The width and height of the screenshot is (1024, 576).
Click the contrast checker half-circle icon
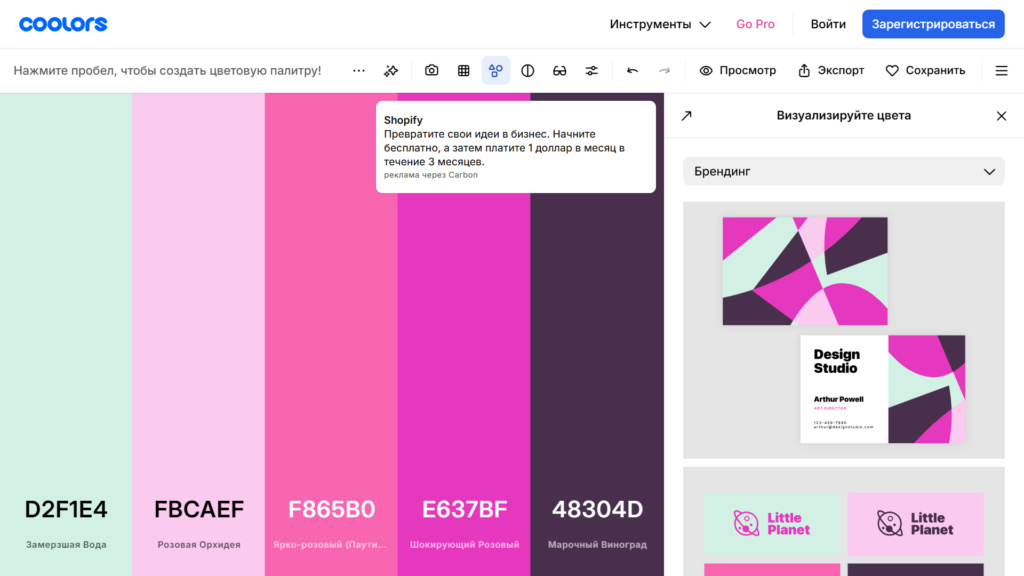[x=528, y=71]
